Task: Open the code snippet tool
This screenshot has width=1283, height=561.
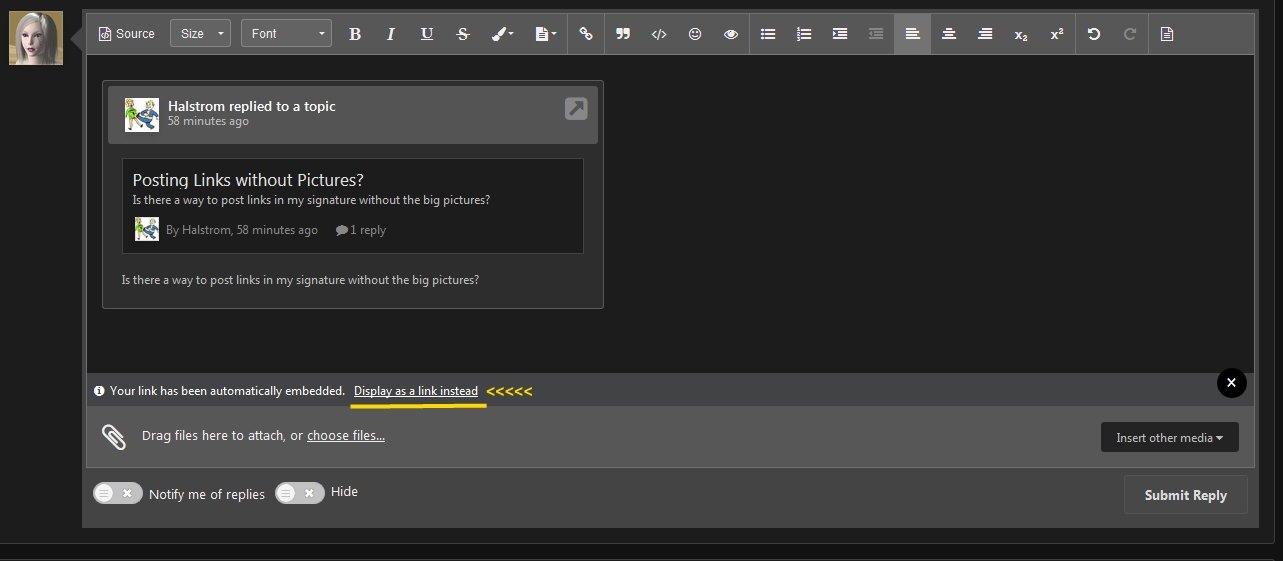Action: pos(659,34)
